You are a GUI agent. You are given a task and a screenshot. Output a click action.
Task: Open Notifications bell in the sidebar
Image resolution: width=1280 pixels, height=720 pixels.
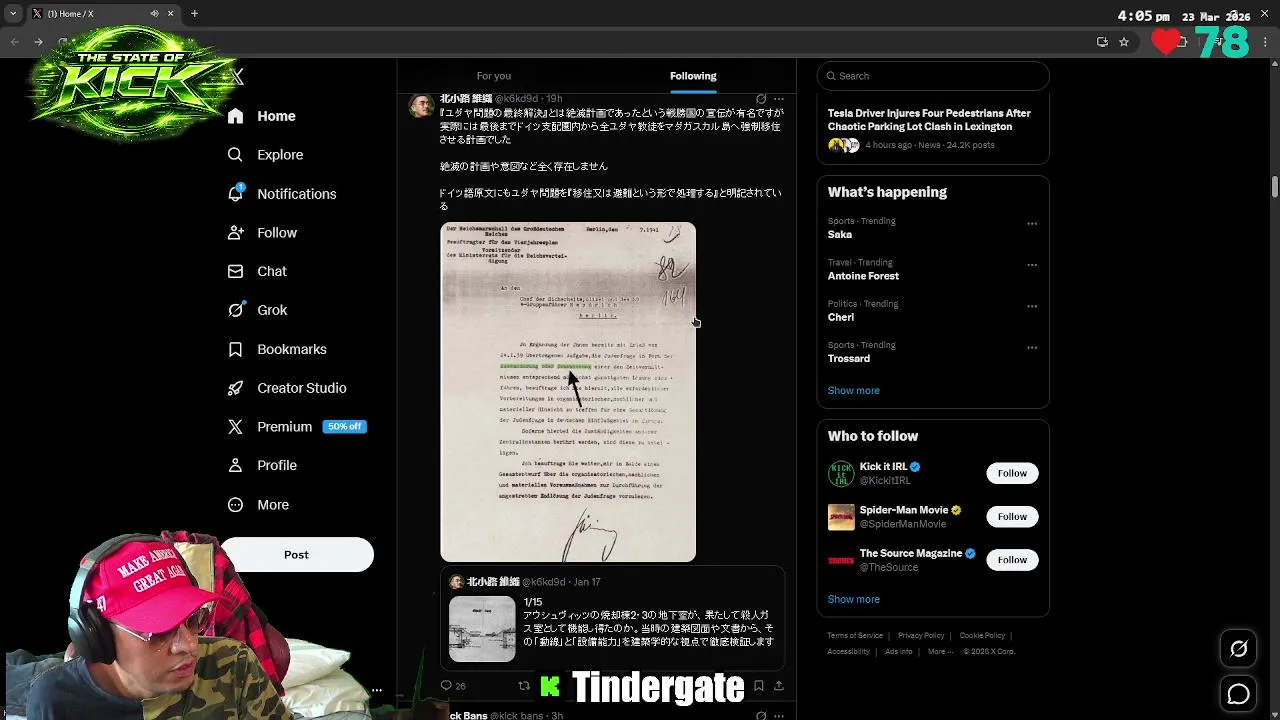[235, 194]
